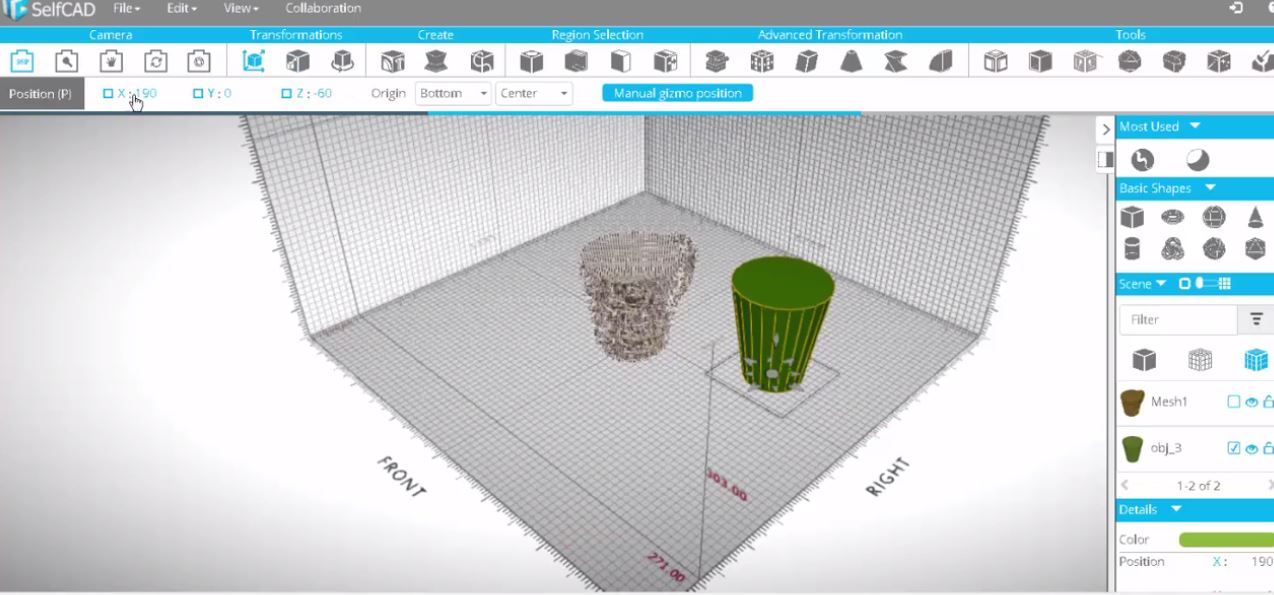Collapse the Basic Shapes section

click(x=1209, y=188)
